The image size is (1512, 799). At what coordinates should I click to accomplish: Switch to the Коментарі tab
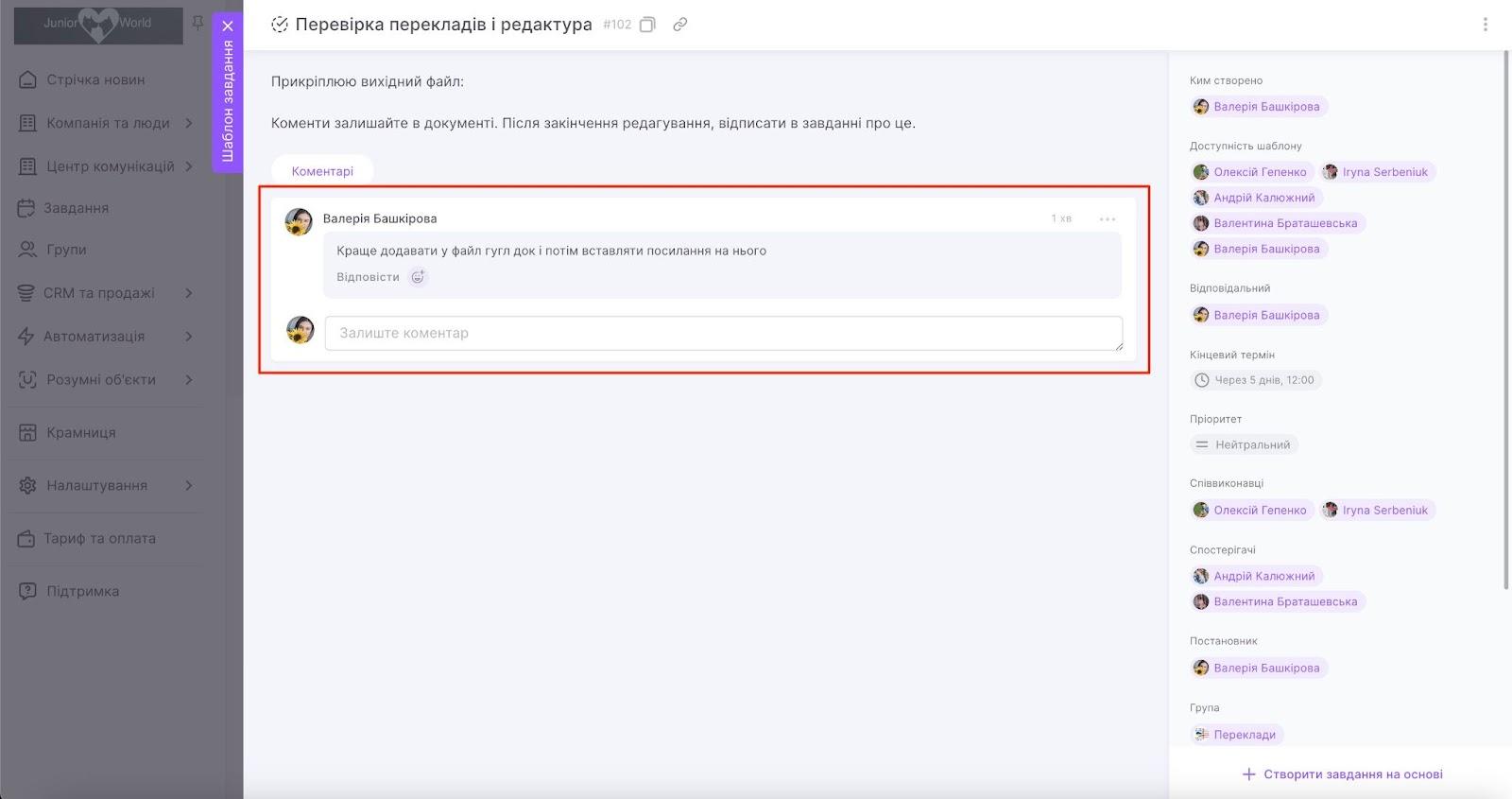pos(322,171)
